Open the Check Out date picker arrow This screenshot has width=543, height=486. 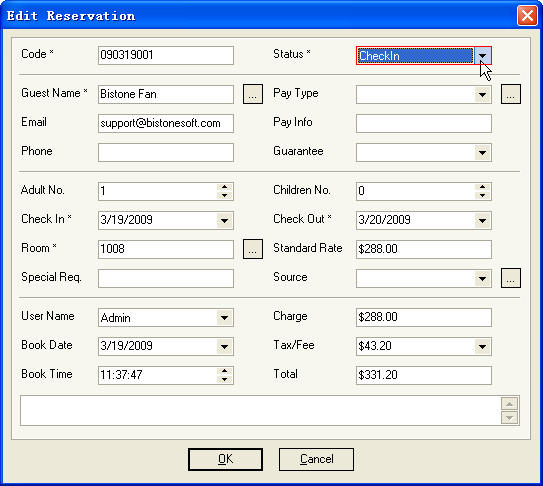click(482, 220)
